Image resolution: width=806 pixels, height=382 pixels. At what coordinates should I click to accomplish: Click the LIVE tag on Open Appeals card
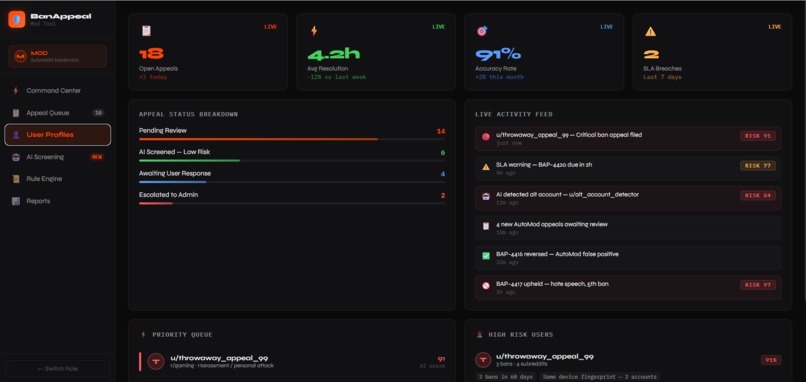click(270, 27)
